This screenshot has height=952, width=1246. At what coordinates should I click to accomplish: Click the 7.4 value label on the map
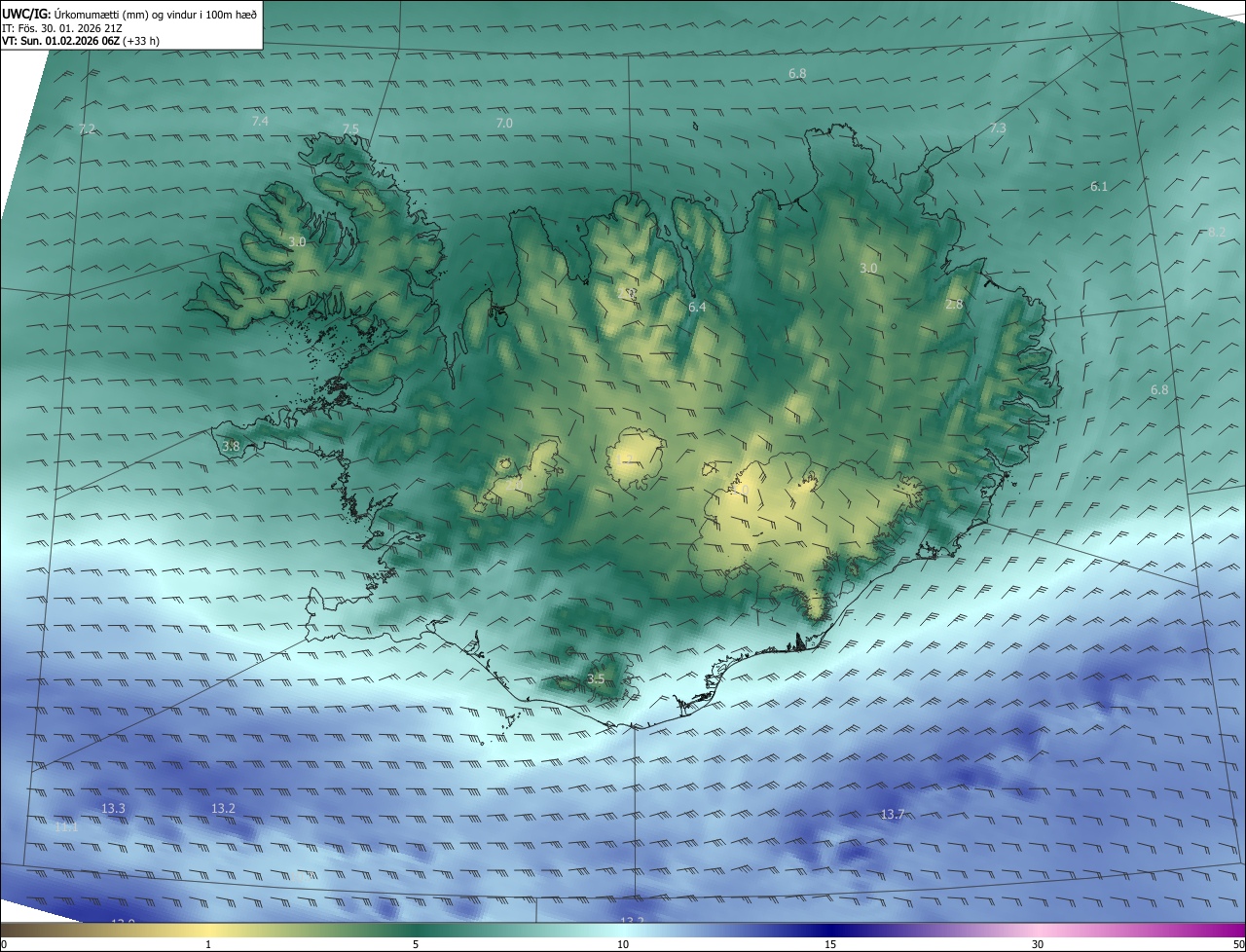click(x=260, y=121)
